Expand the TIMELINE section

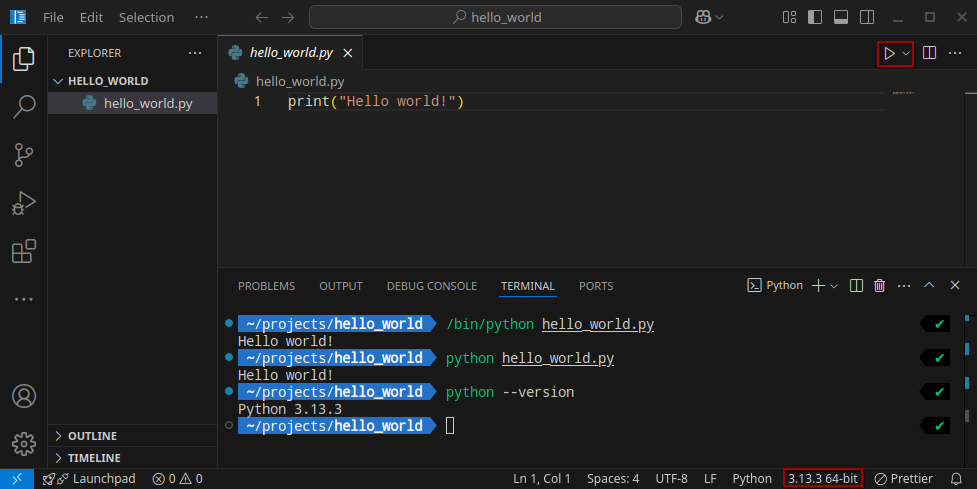(132, 458)
